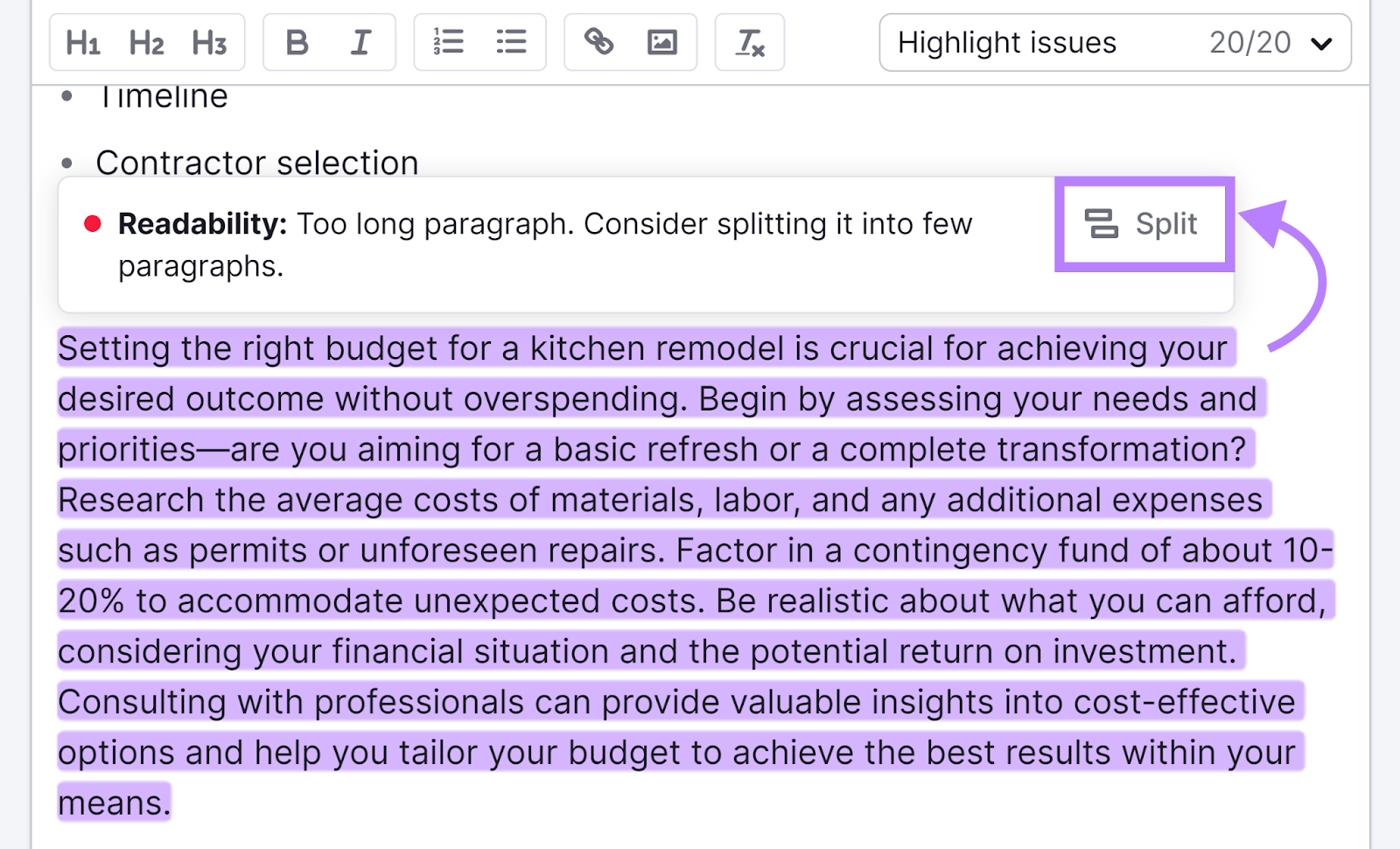
Task: Insert an image
Action: pyautogui.click(x=661, y=42)
